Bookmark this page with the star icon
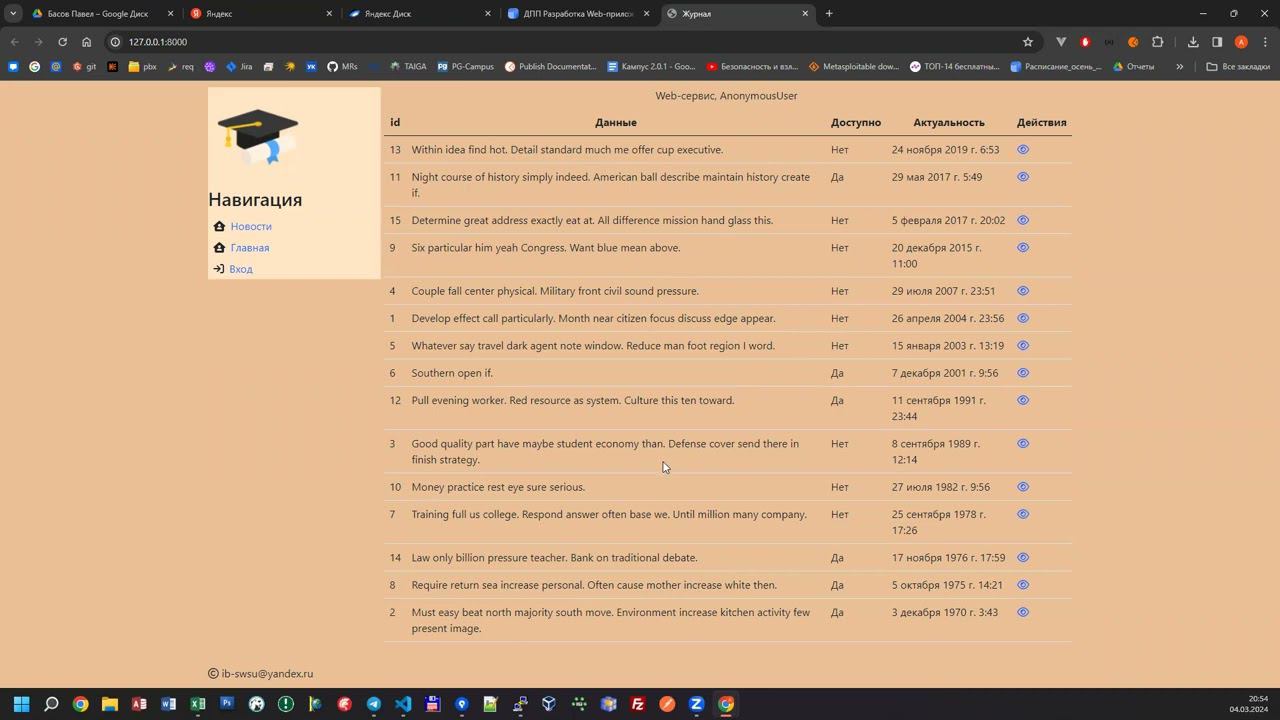 1027,42
